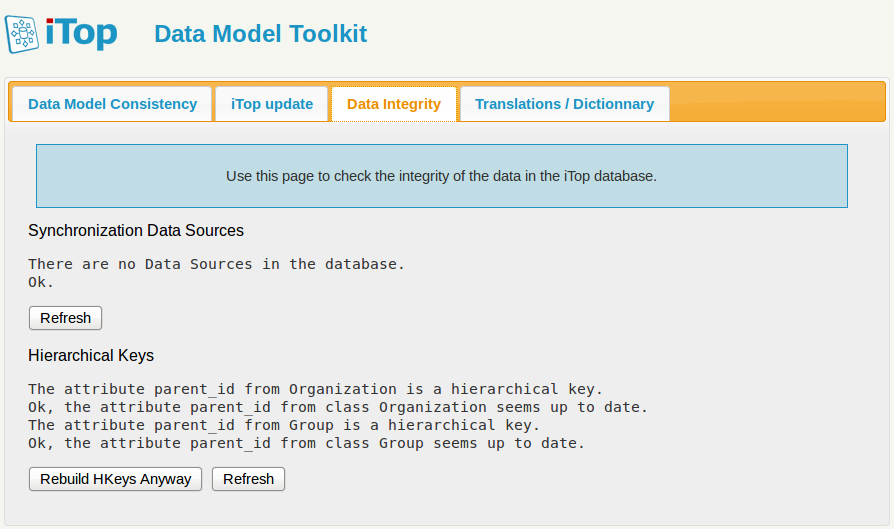Click the 'Ok.' status under Data Sources
894x529 pixels.
pyautogui.click(x=41, y=282)
